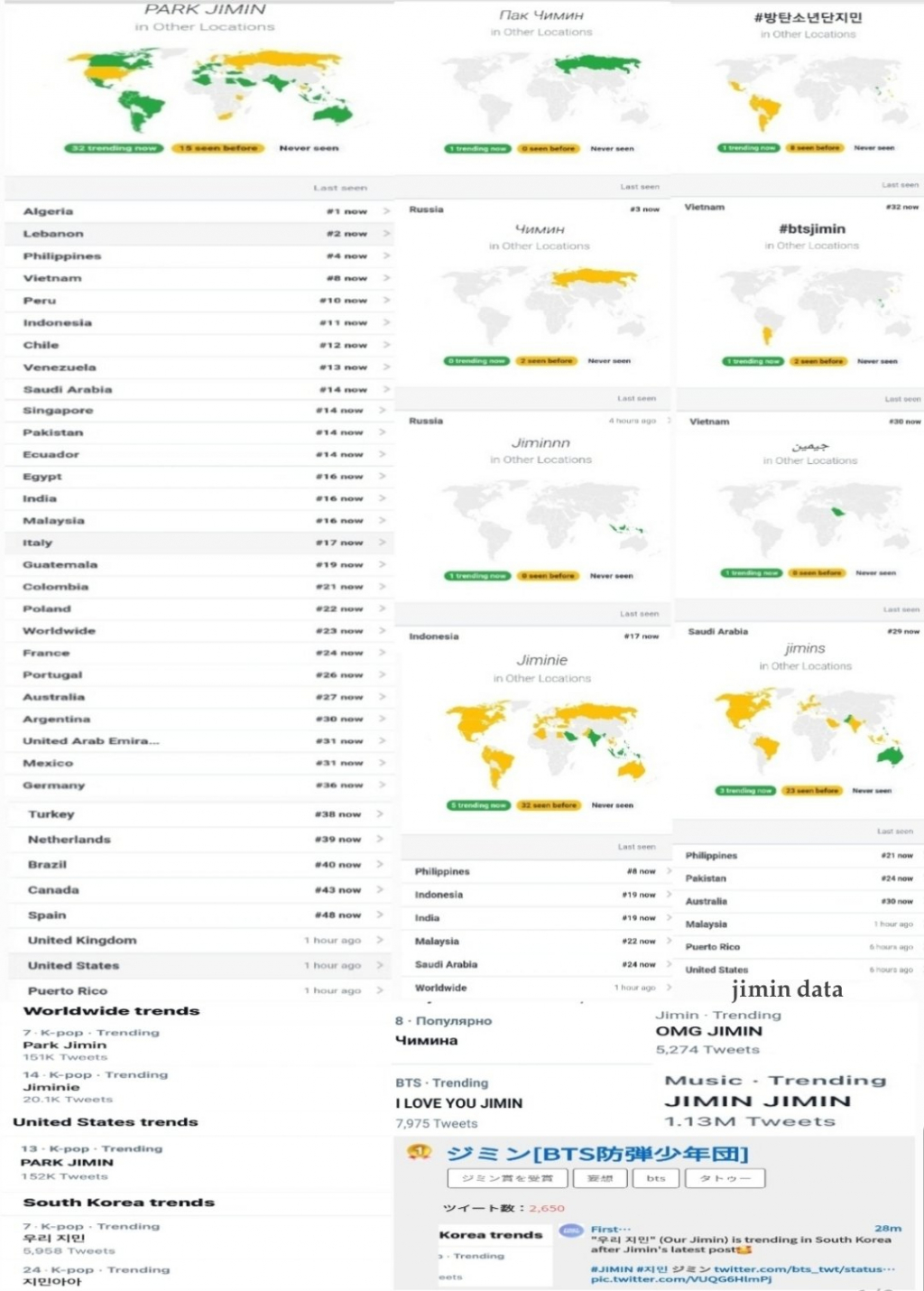Open the 'OMG JIMIN' trend
Viewport: 924px width, 1291px height.
[709, 1031]
